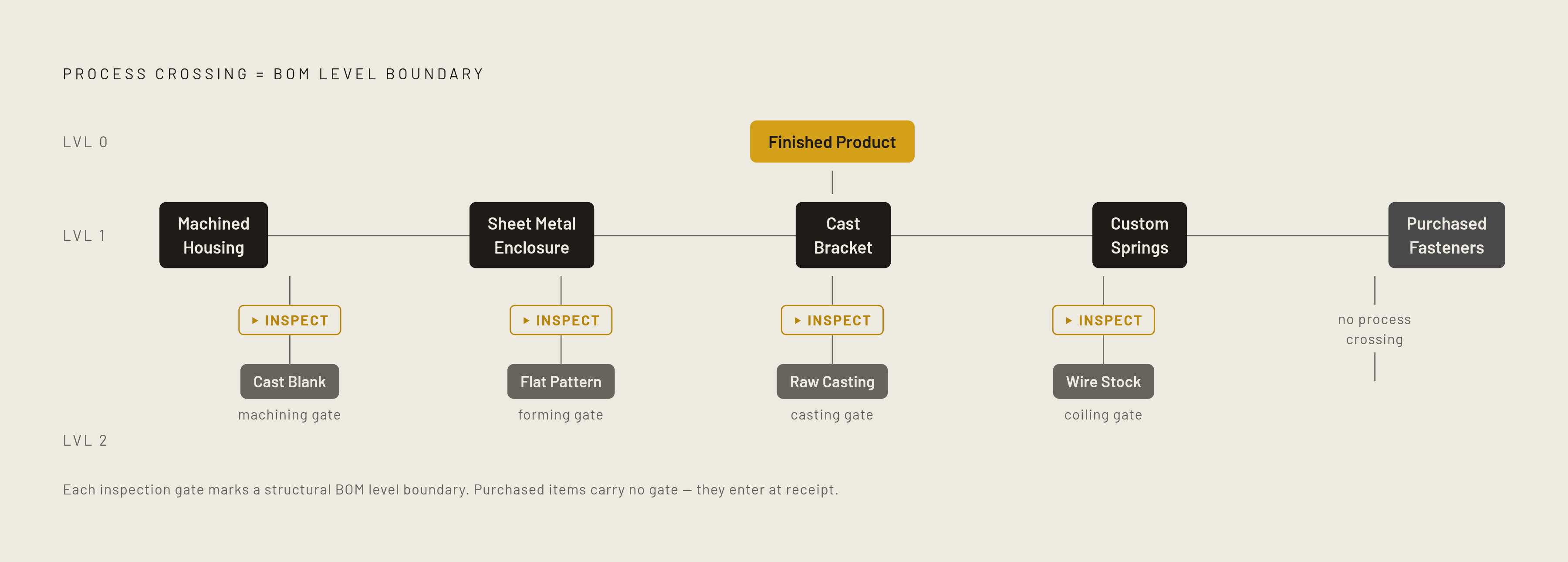This screenshot has width=1568, height=562.
Task: Click INSPECT gate above Flat Pattern
Action: click(561, 320)
